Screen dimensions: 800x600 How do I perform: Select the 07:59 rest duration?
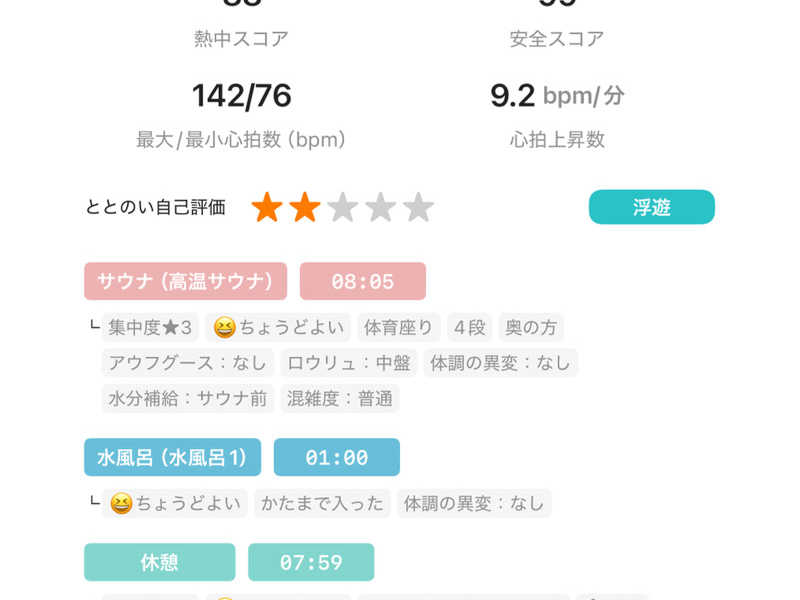(311, 562)
